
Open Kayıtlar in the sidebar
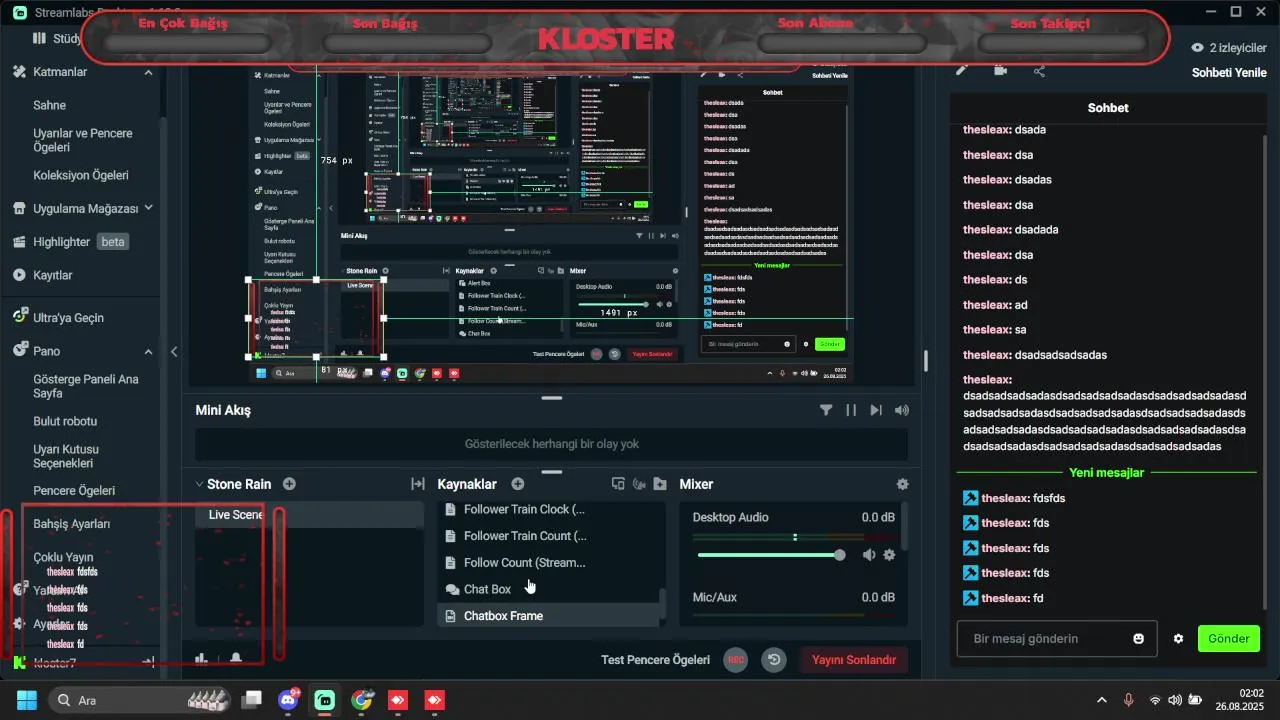[x=53, y=275]
